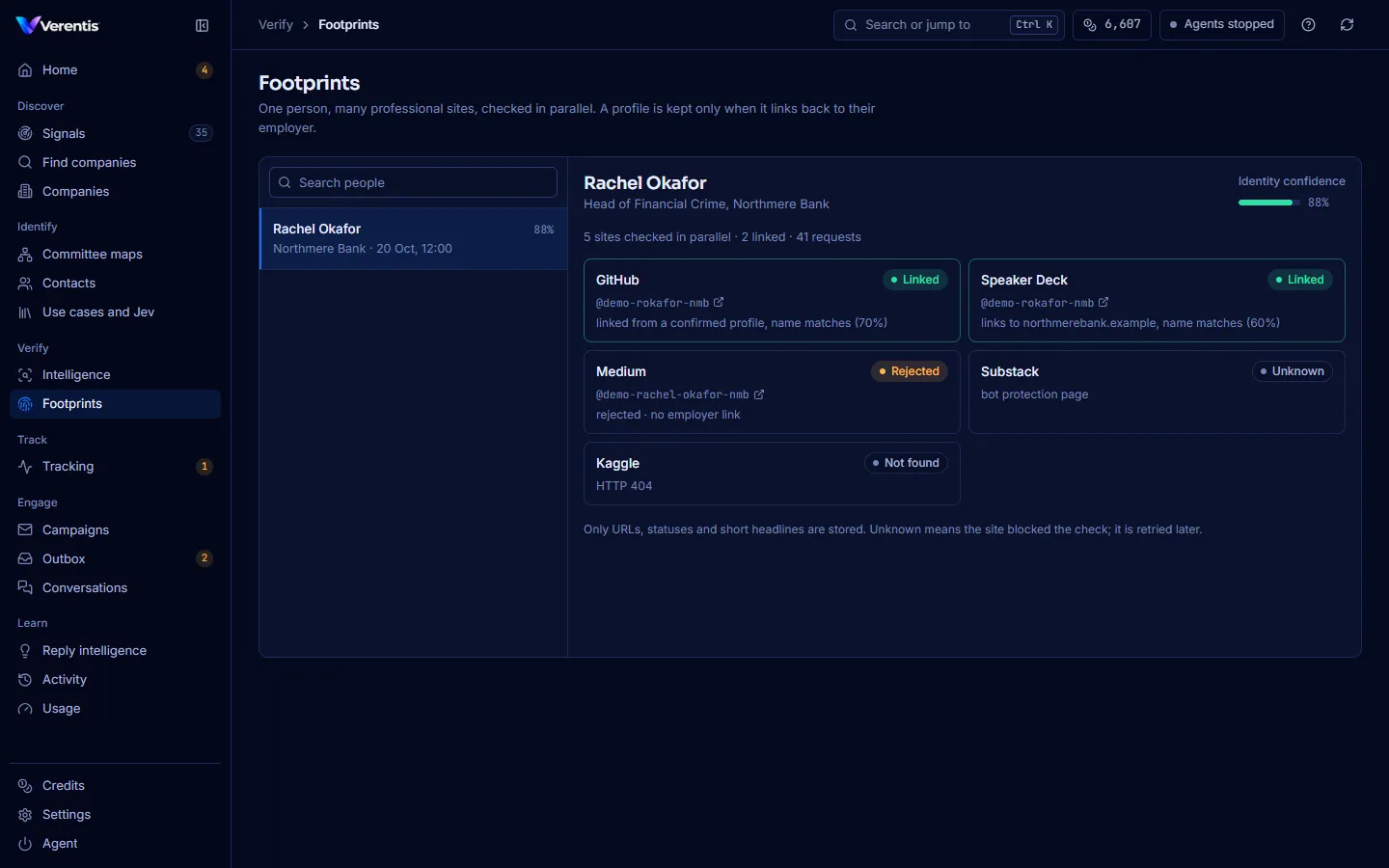Click the 6,607 credits button
This screenshot has height=868, width=1389.
pos(1112,25)
